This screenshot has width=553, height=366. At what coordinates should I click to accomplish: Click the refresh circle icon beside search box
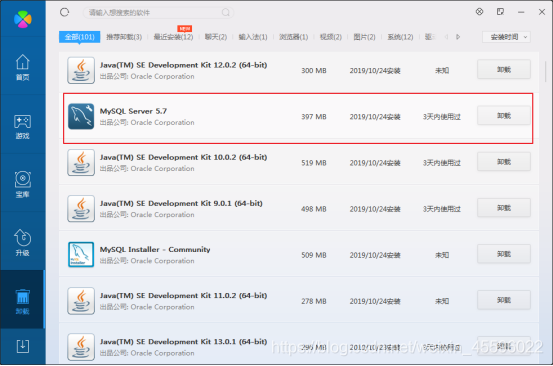(x=64, y=13)
